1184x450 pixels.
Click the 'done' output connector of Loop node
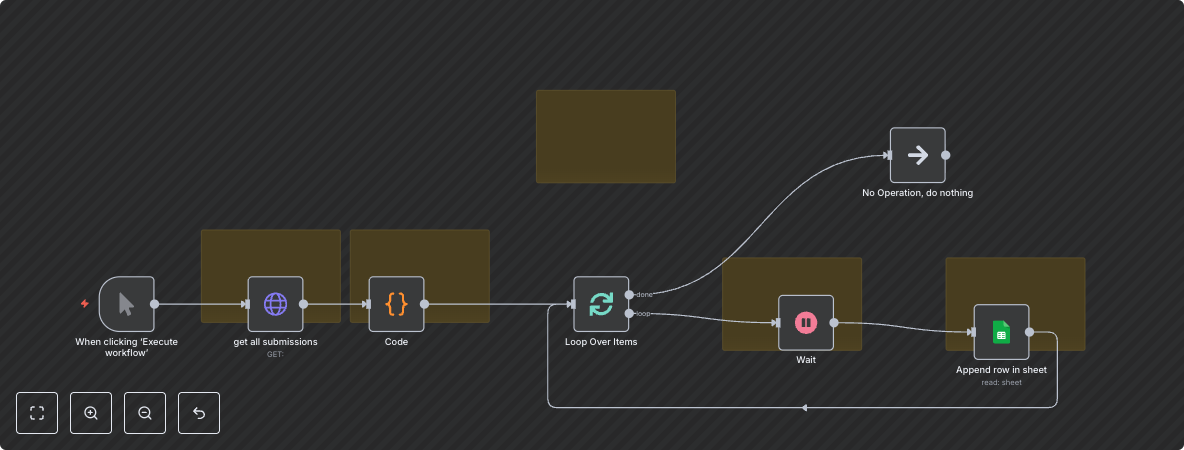click(x=630, y=294)
